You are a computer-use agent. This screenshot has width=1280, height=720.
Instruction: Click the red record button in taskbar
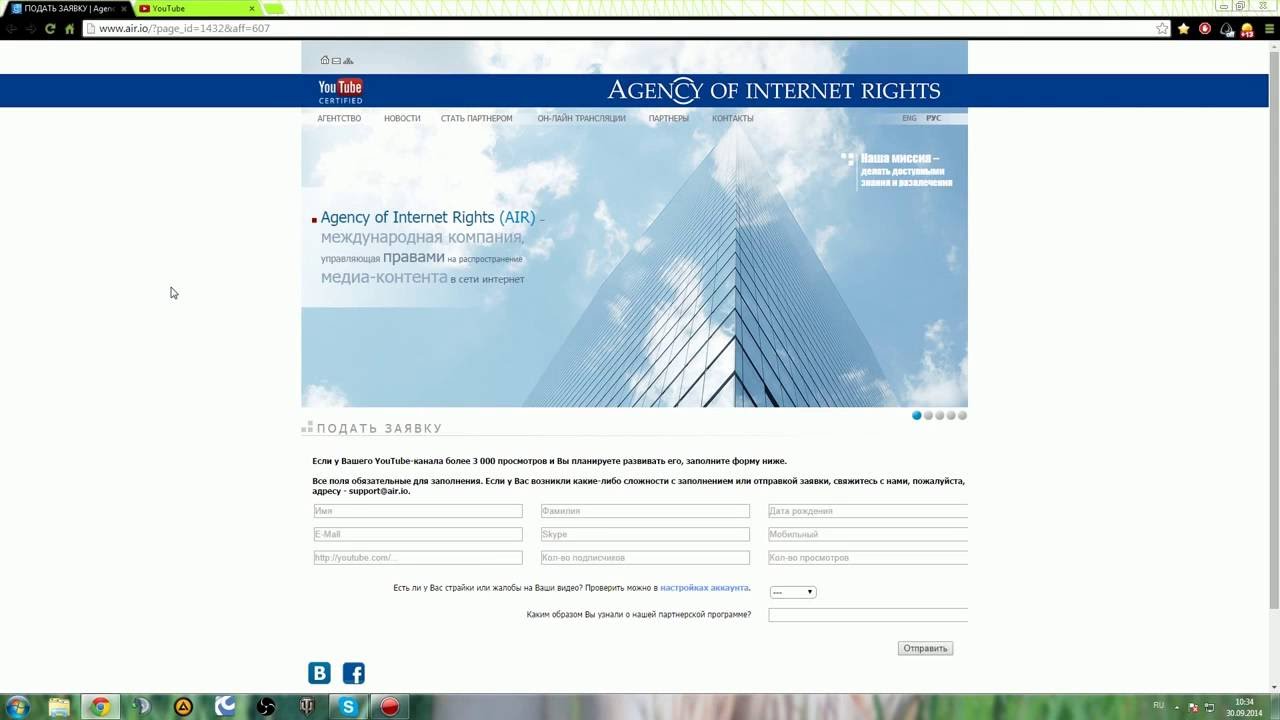[390, 707]
